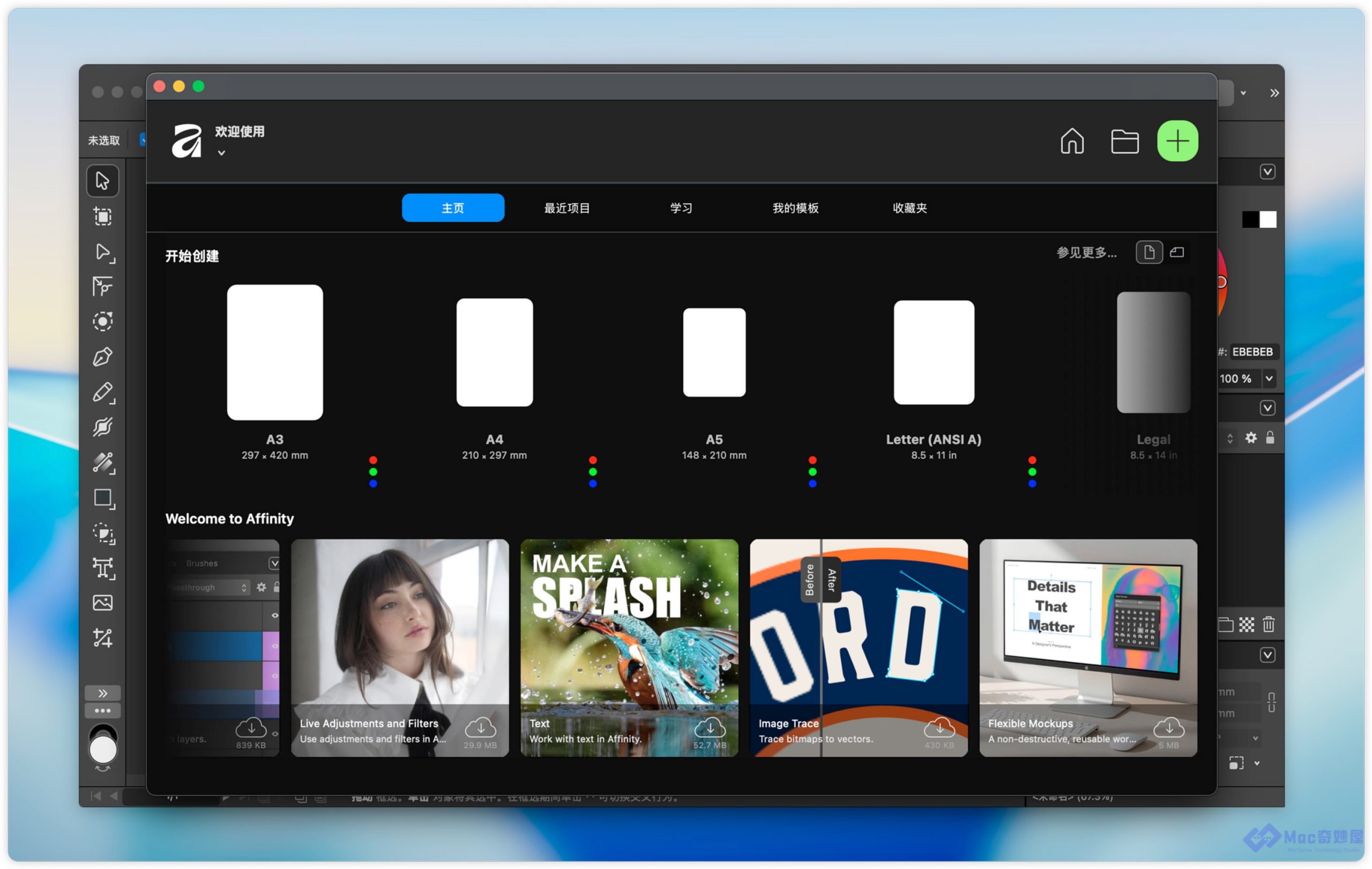The height and width of the screenshot is (869, 1372).
Task: Select the Move tool arrow
Action: click(x=102, y=181)
